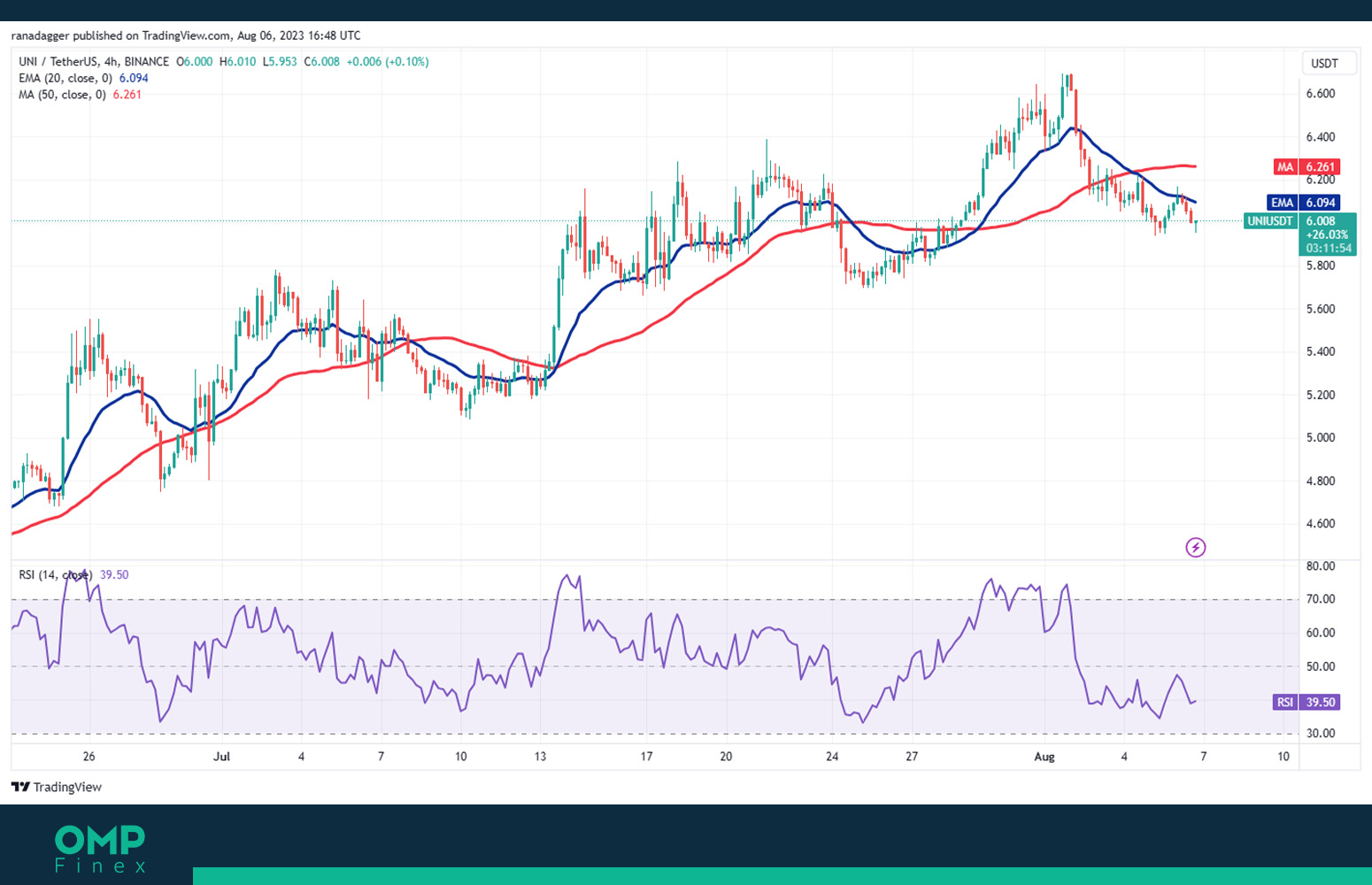Click the Jul label on time axis
Screen dimensions: 1372x885
click(221, 757)
